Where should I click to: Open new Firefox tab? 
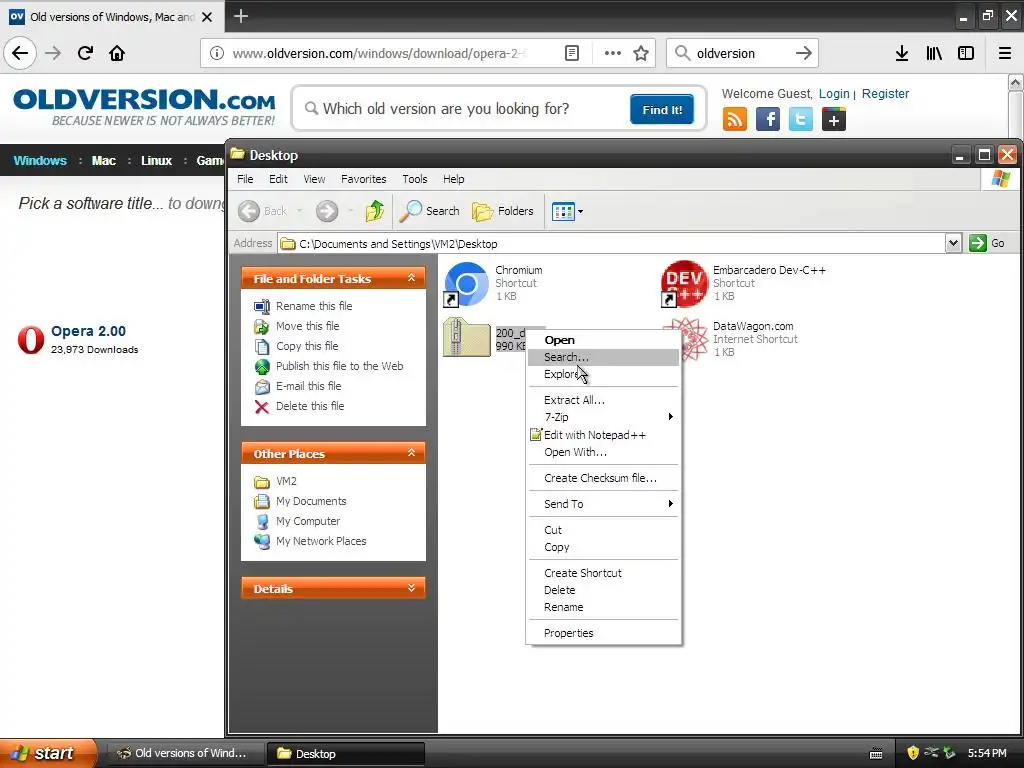tap(241, 16)
